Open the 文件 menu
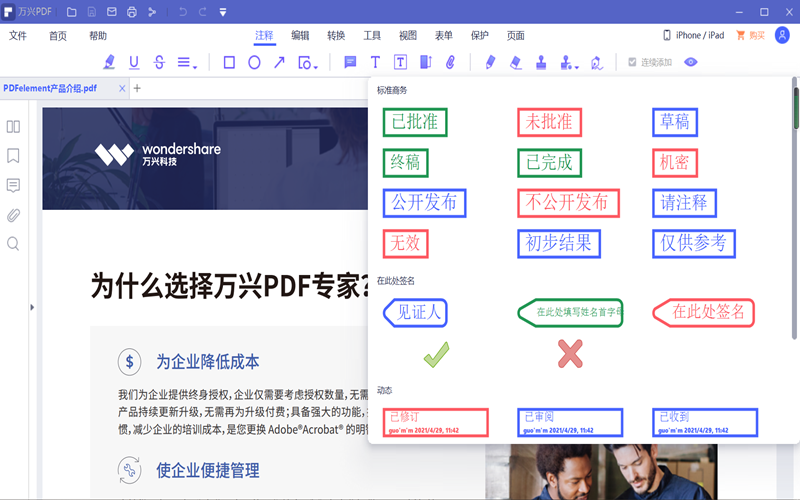The image size is (800, 500). pos(18,35)
